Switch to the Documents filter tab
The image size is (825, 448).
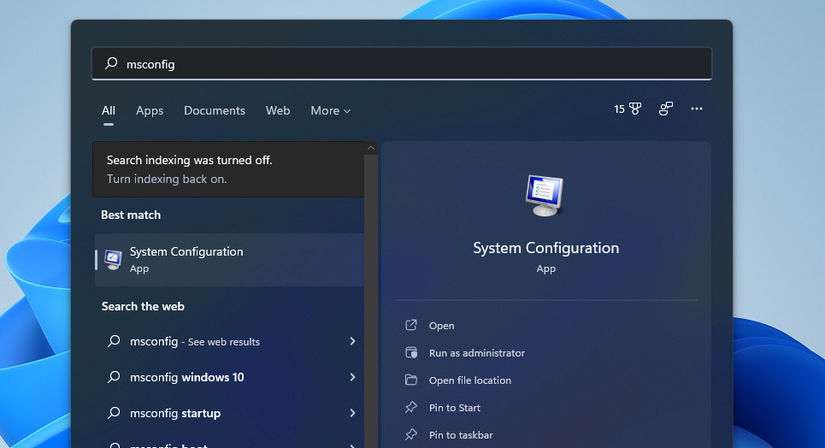point(214,111)
